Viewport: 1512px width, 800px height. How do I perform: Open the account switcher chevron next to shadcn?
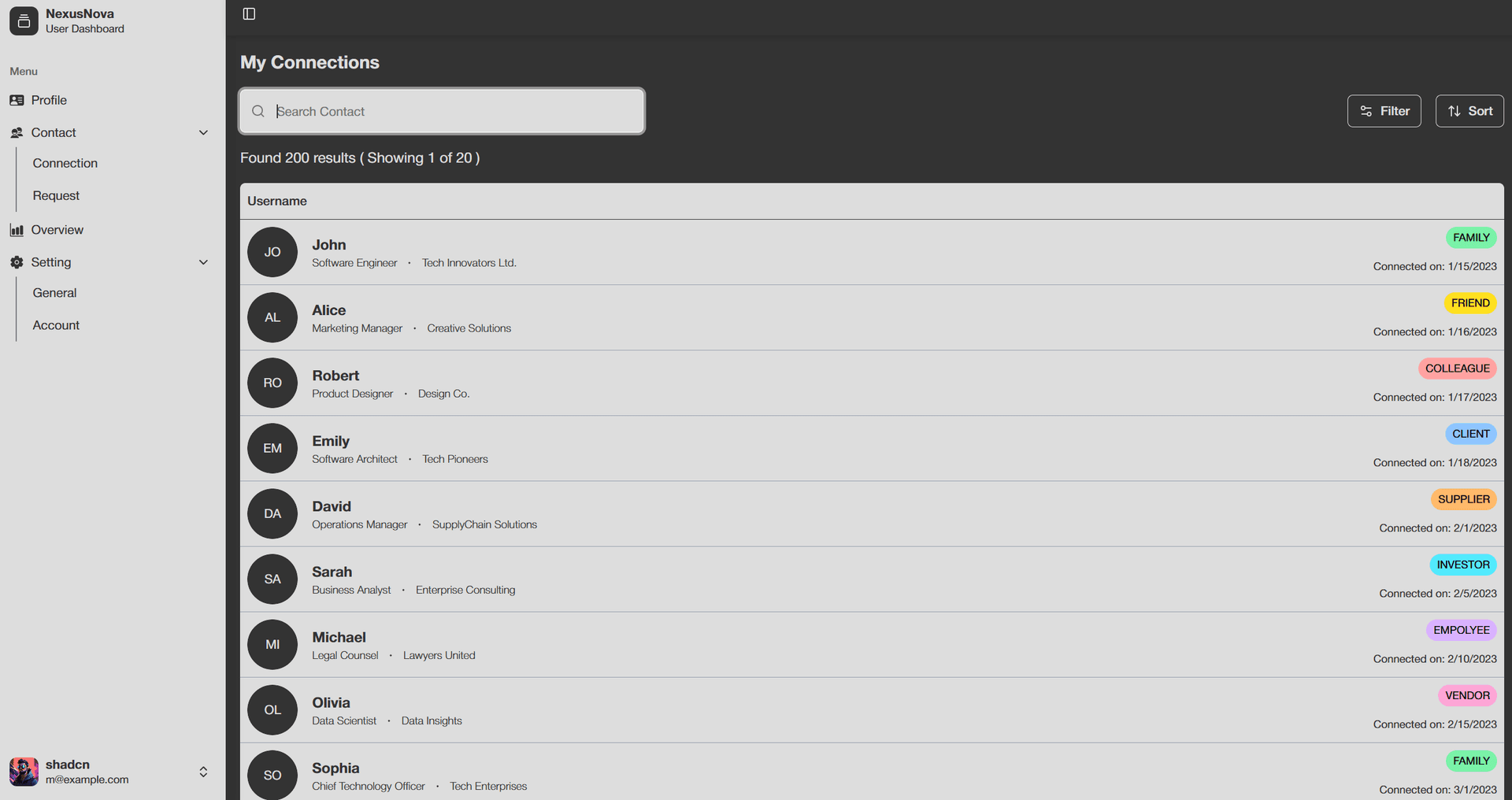pyautogui.click(x=203, y=772)
